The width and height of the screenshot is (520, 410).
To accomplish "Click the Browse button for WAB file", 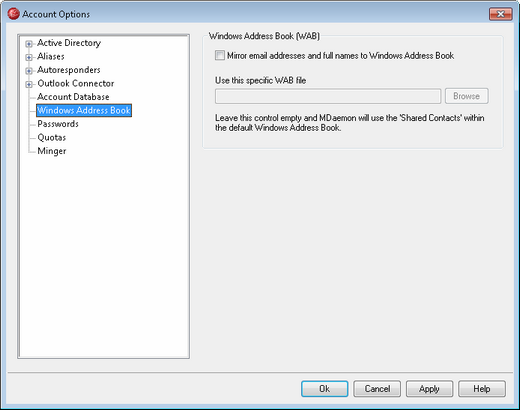I will click(466, 96).
